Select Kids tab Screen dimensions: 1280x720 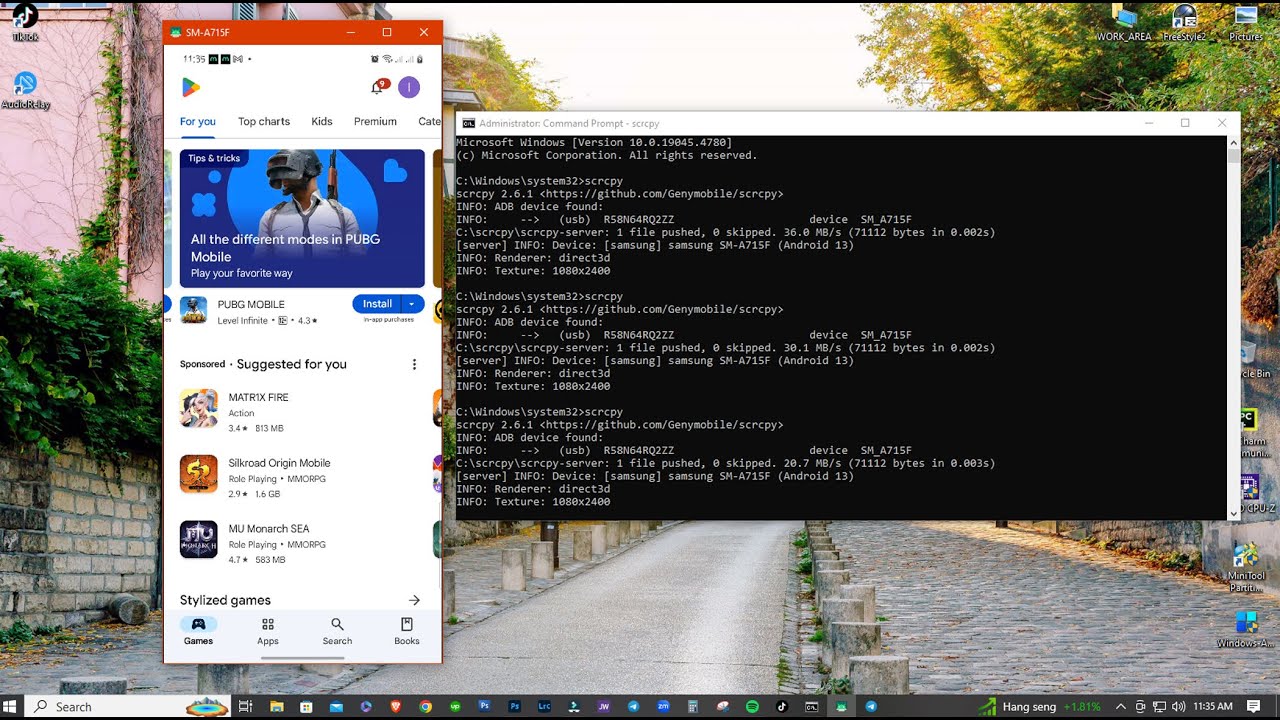[322, 121]
